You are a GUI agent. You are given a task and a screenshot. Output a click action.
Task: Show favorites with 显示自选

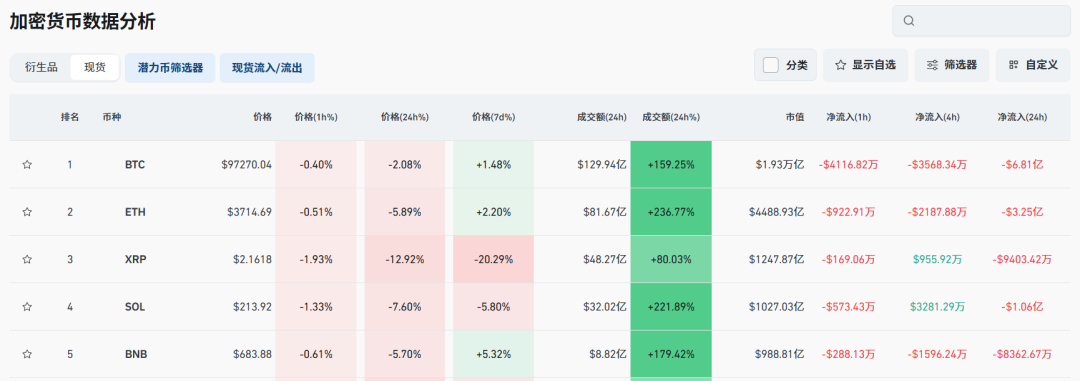(865, 65)
